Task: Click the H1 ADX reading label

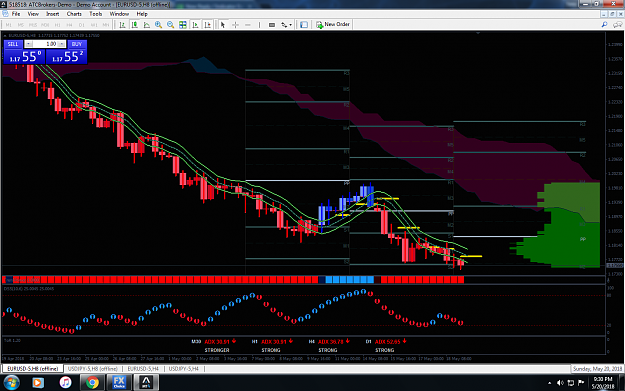Action: pyautogui.click(x=273, y=342)
